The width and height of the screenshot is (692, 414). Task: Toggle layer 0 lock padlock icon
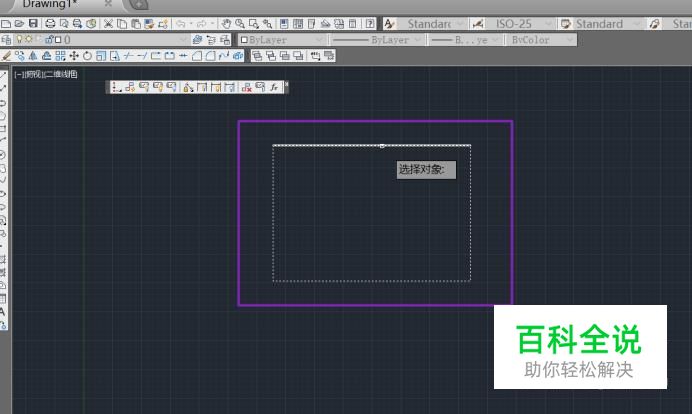tap(49, 40)
